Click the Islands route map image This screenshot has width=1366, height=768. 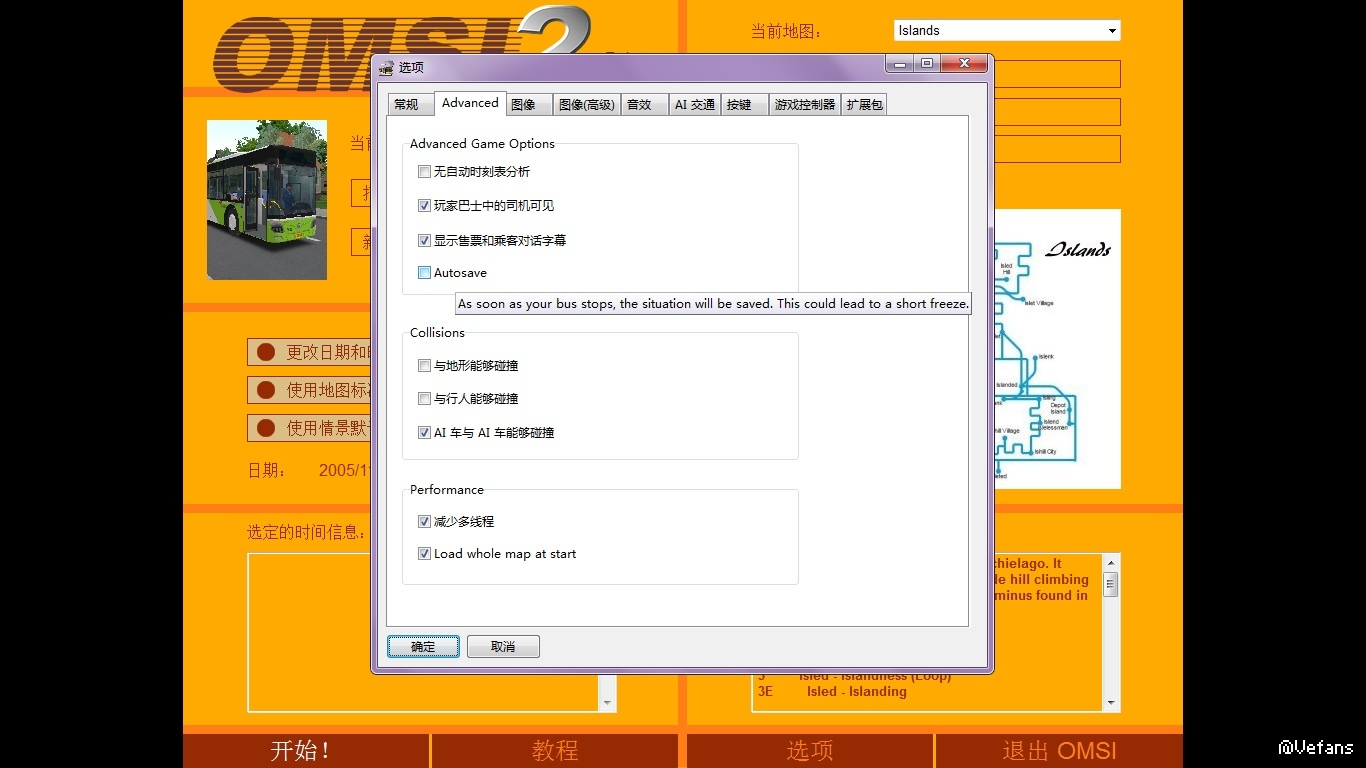pos(1056,349)
